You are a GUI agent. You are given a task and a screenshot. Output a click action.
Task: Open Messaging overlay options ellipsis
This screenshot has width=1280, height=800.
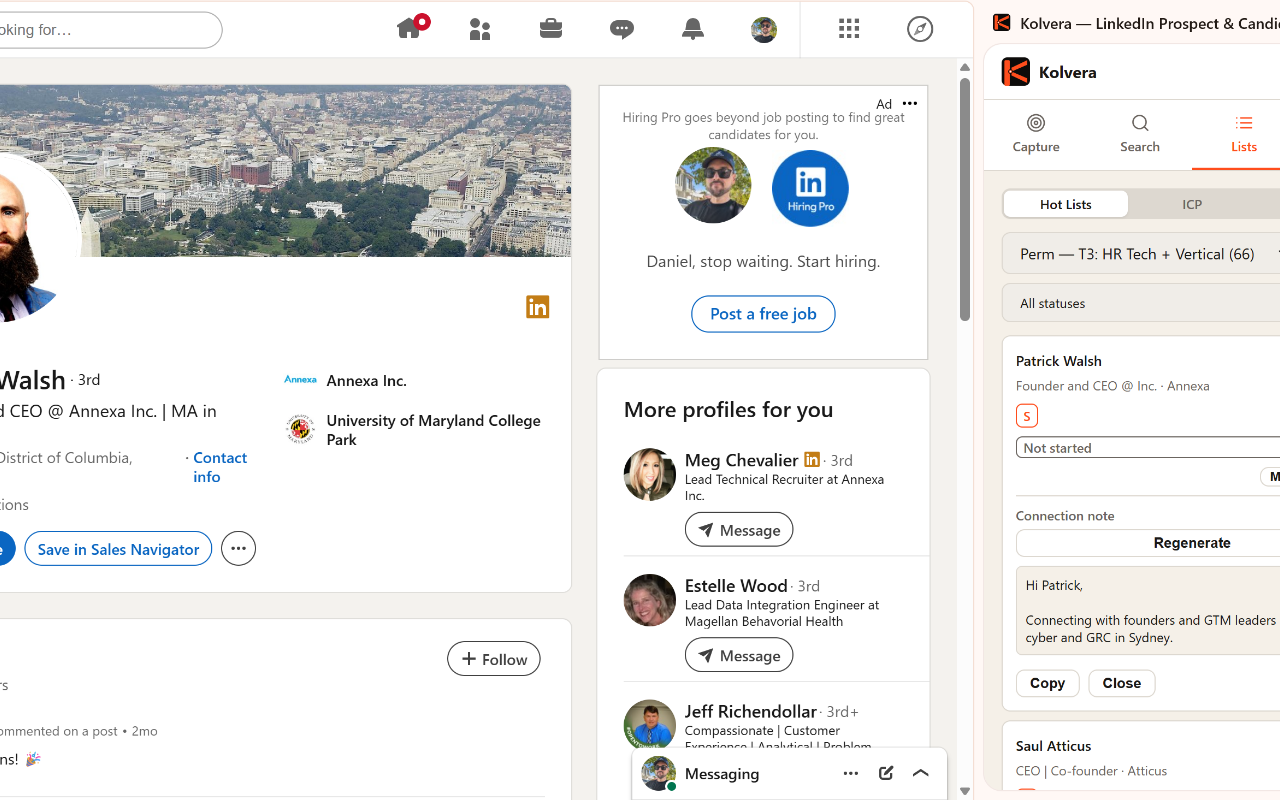click(851, 773)
